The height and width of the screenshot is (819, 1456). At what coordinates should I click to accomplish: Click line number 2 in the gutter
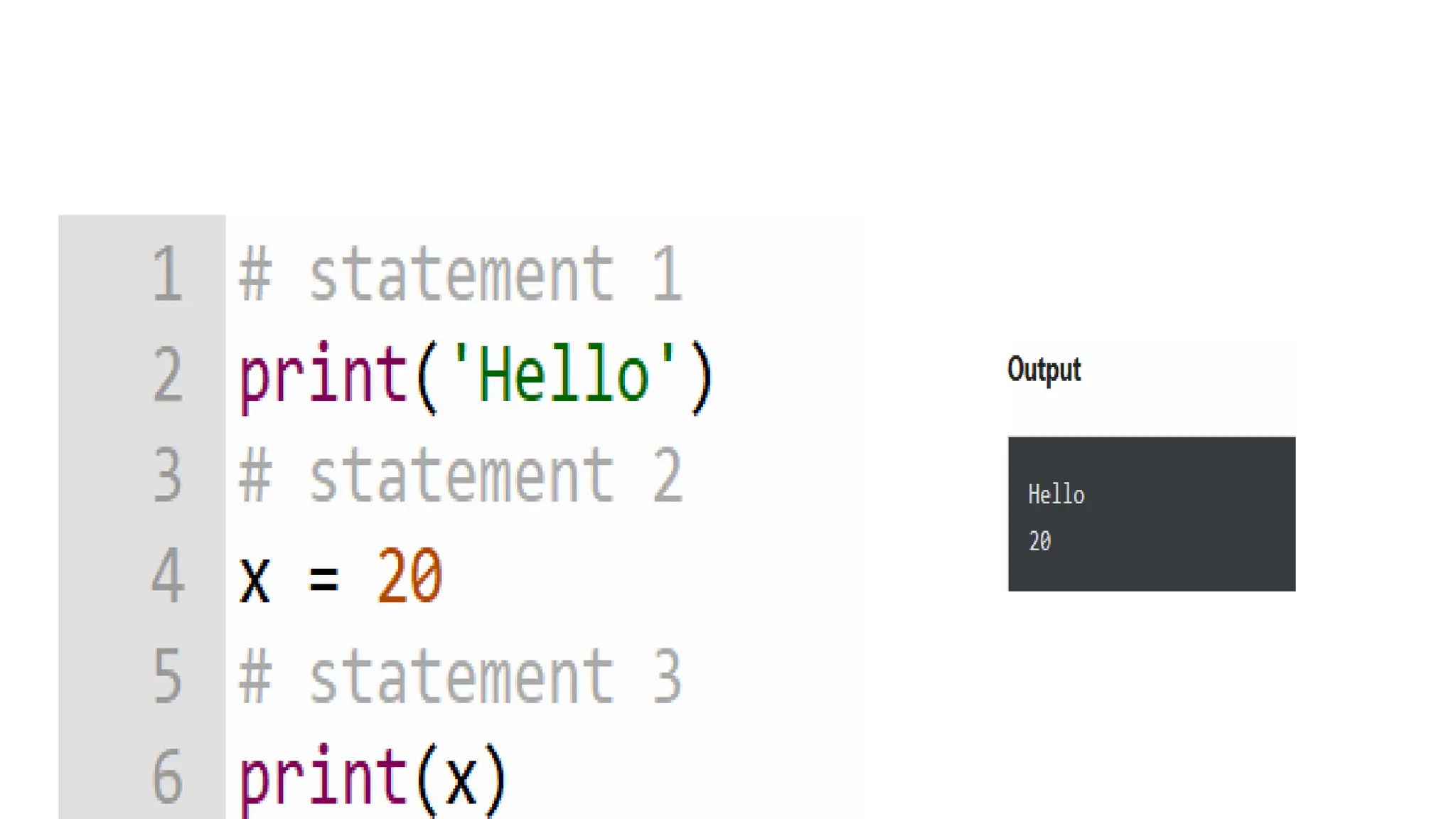point(168,375)
